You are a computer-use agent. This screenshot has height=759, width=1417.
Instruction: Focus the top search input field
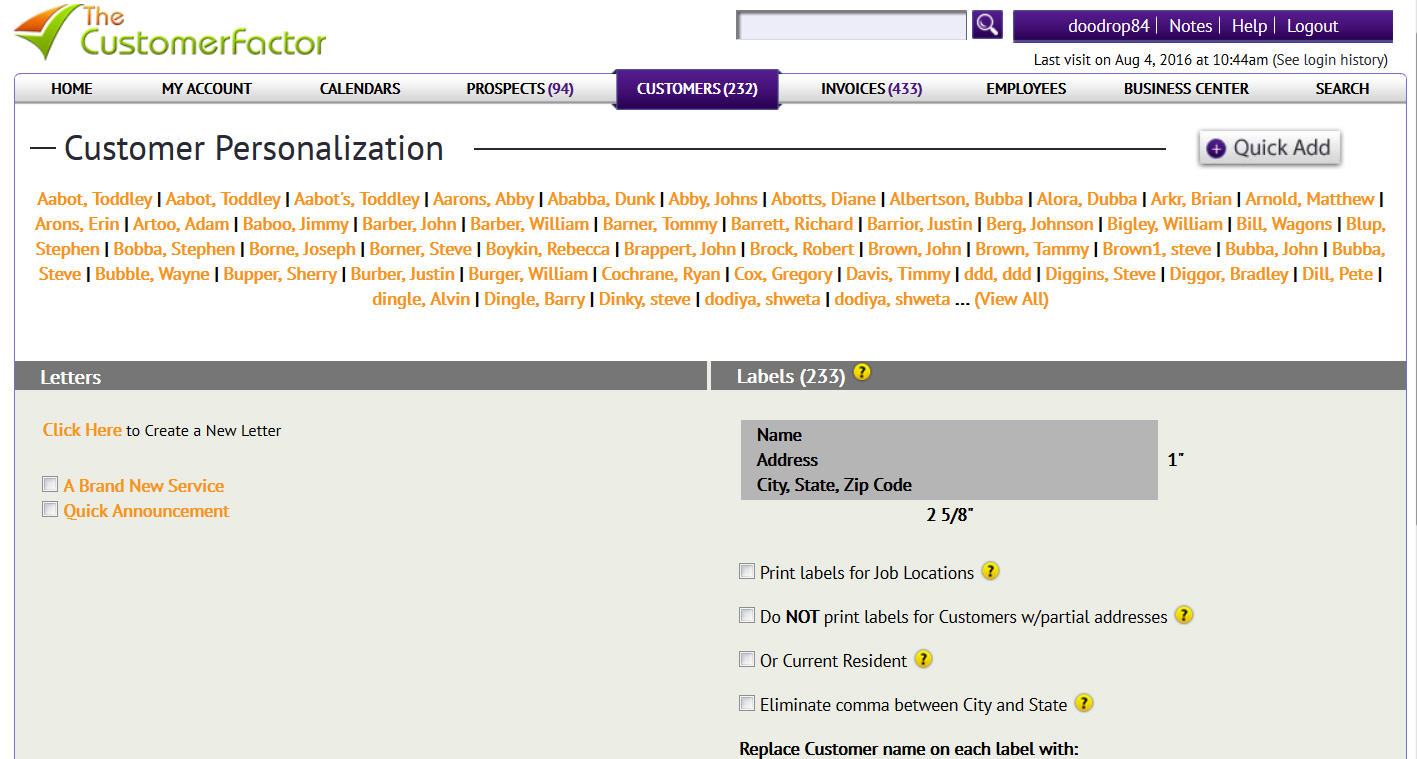[x=851, y=26]
